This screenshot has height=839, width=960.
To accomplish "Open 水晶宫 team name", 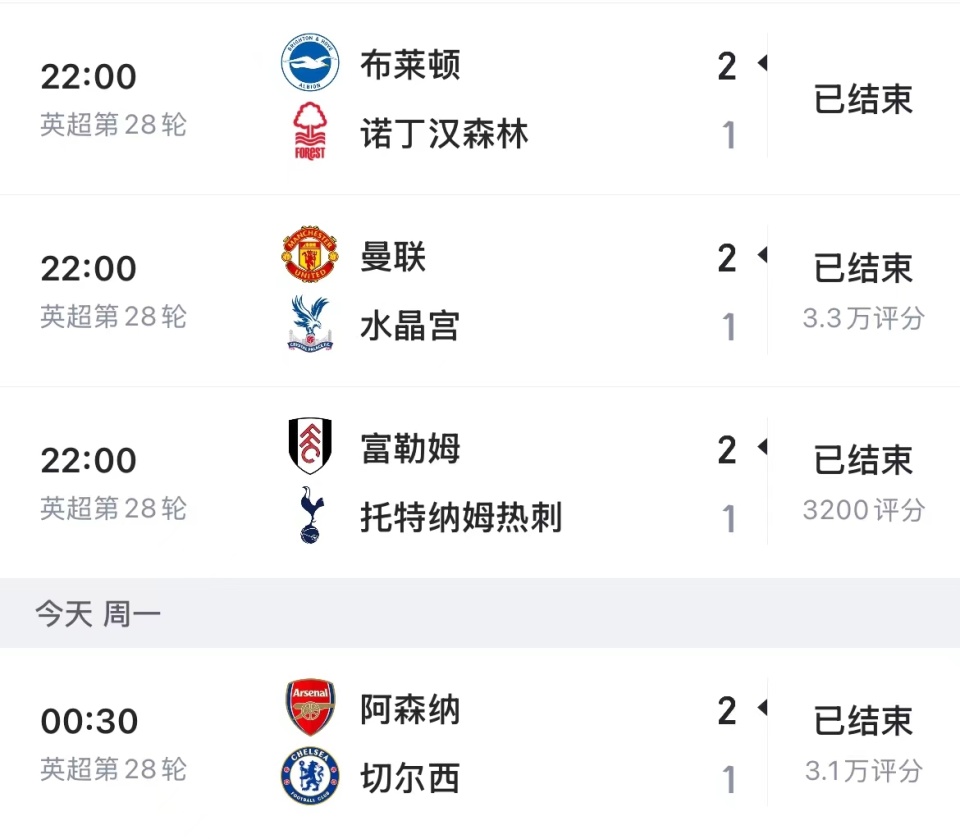I will [x=410, y=326].
